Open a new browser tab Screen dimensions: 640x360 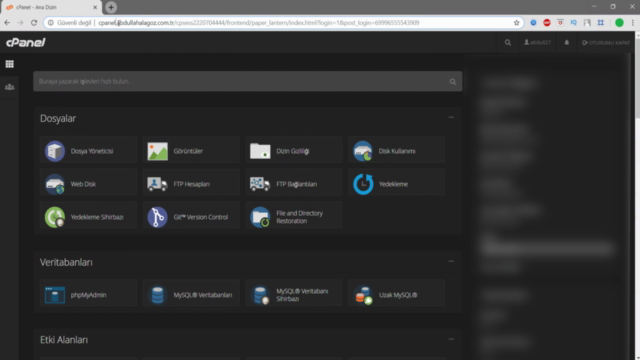(111, 7)
